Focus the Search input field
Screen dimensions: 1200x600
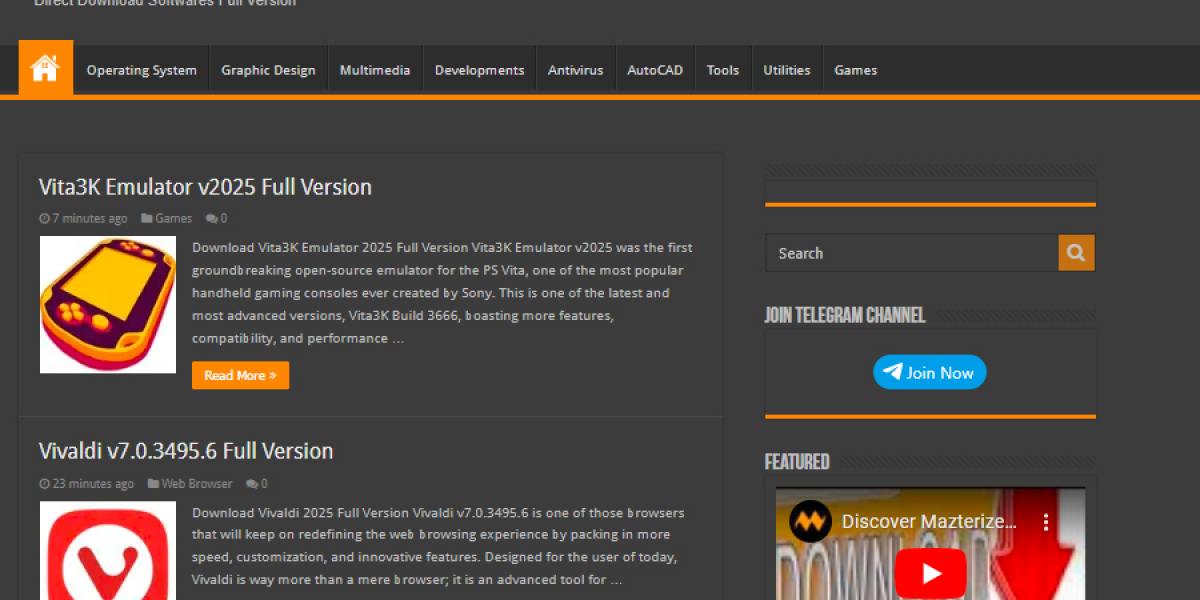(x=911, y=253)
